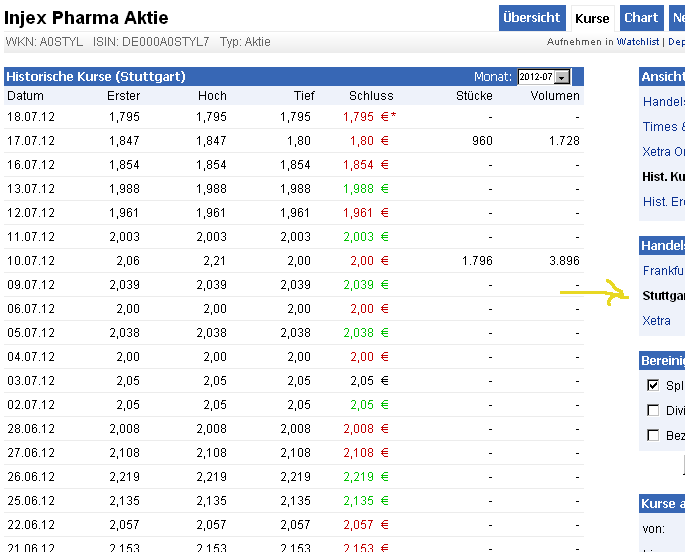Select the 02.07.12 date cell
This screenshot has width=685, height=552.
31,405
